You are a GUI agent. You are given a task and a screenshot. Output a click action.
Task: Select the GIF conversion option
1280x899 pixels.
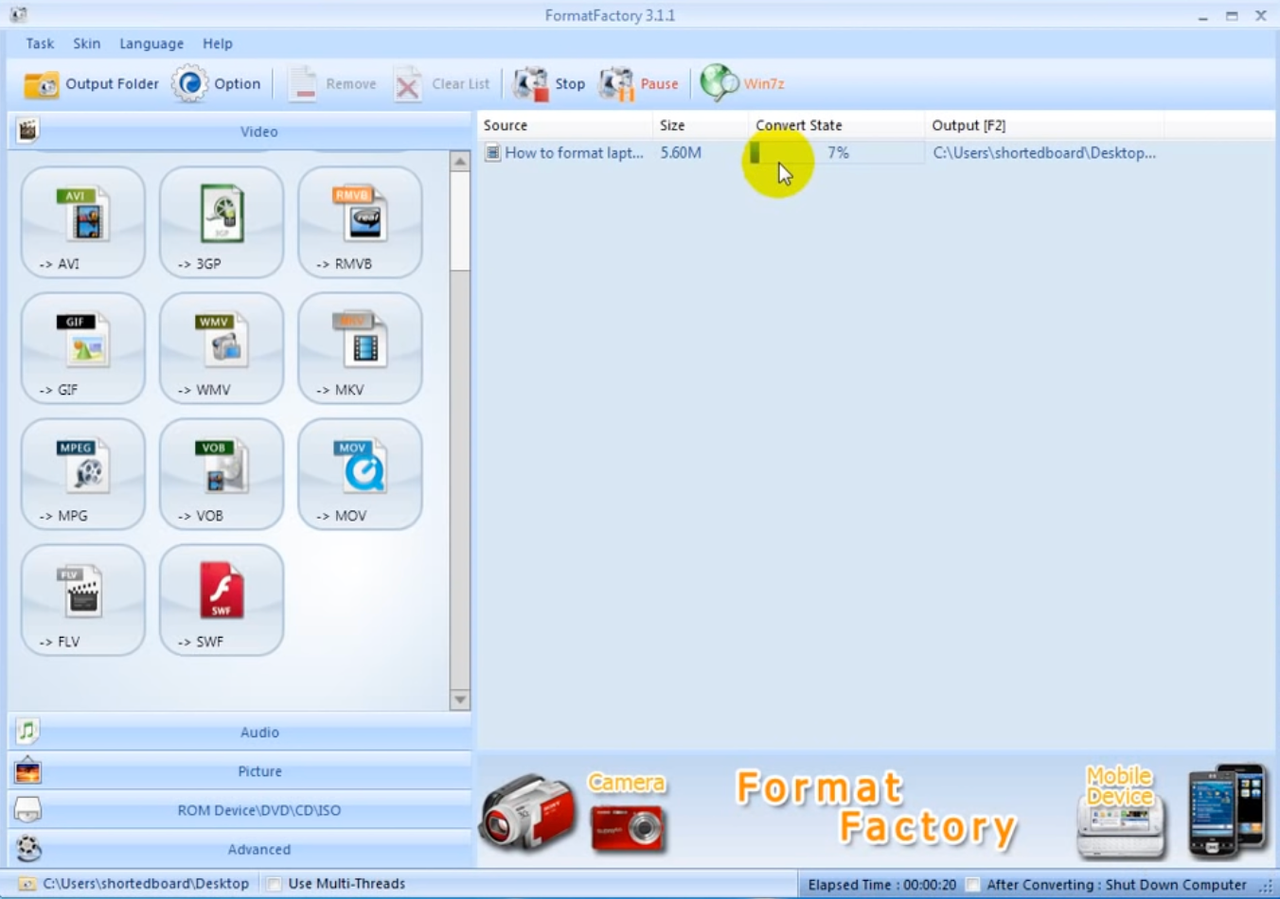(83, 348)
